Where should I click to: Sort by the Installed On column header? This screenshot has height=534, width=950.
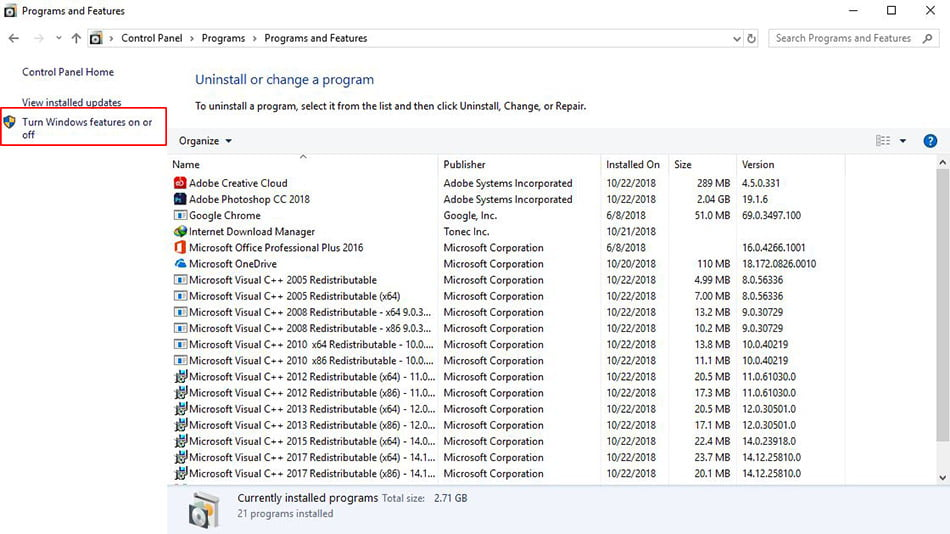tap(635, 164)
